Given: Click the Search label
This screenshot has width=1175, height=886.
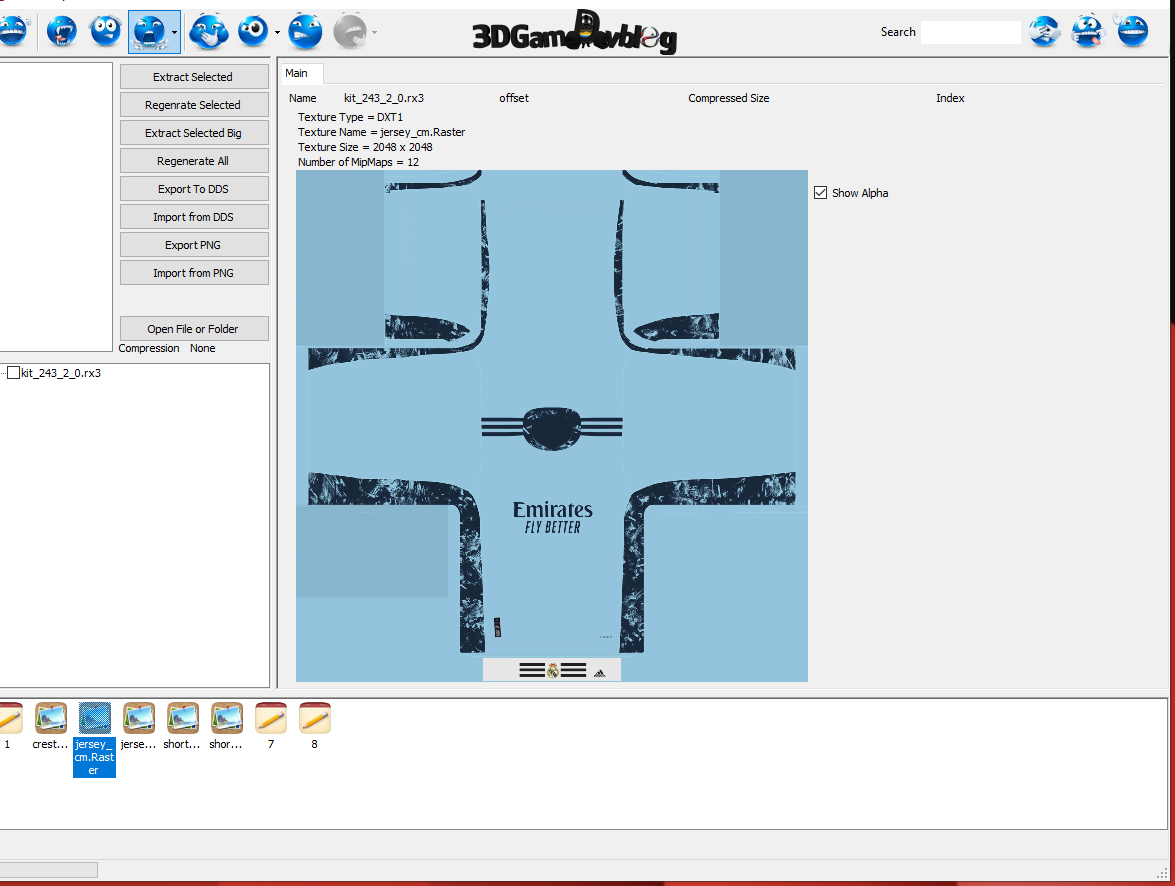Looking at the screenshot, I should (x=898, y=32).
